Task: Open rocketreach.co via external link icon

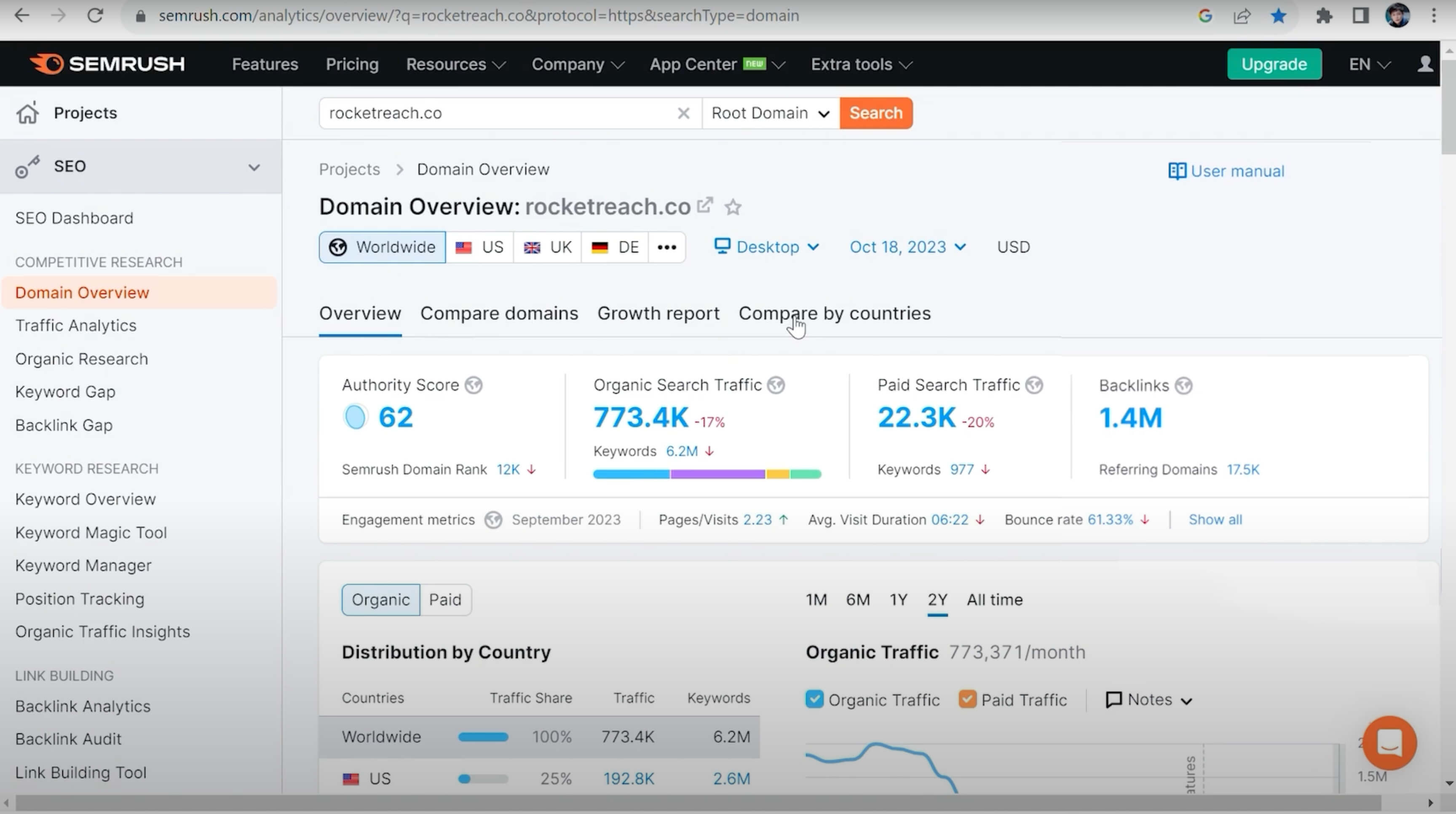Action: point(704,205)
